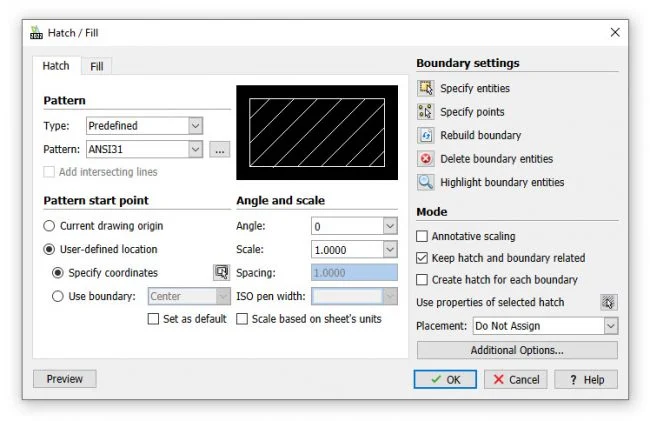Uncheck Keep hatch and boundary related
This screenshot has height=421, width=650.
point(422,258)
